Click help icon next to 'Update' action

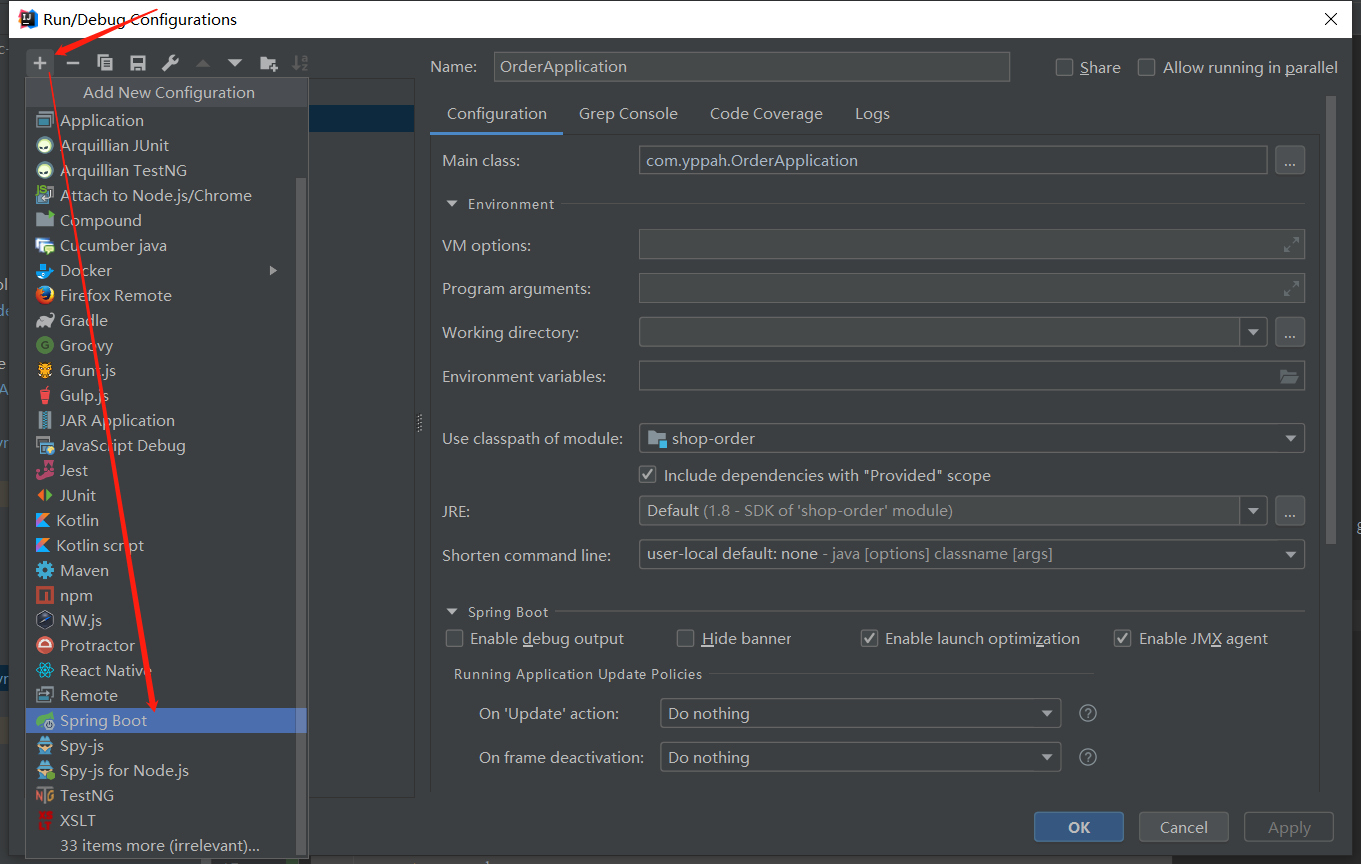tap(1089, 714)
